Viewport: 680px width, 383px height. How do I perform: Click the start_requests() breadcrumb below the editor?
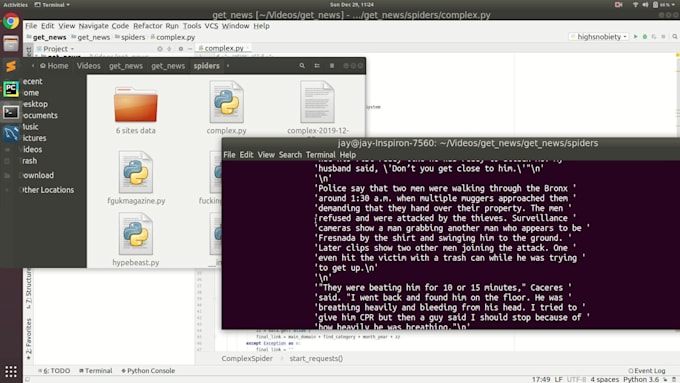point(316,359)
